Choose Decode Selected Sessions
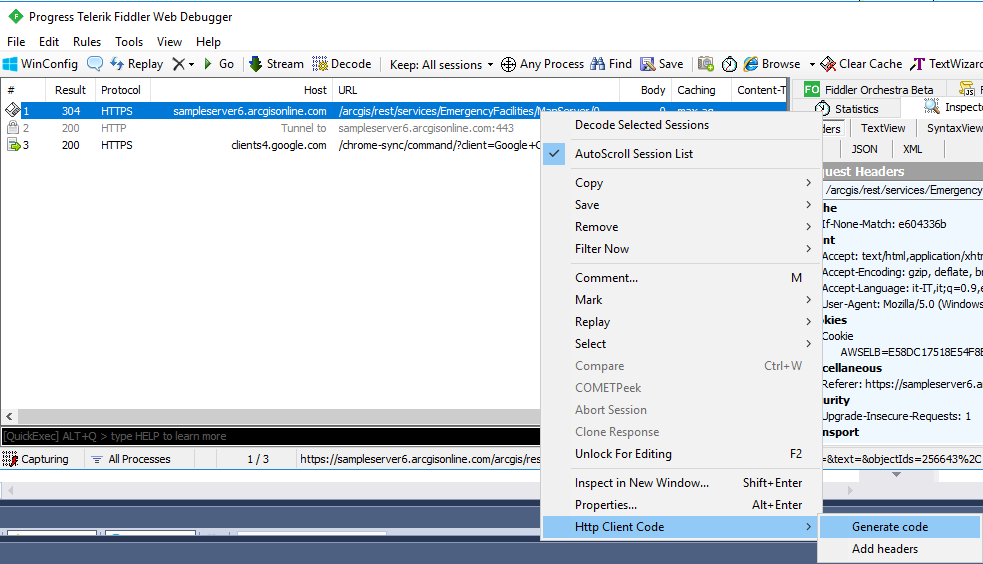The image size is (983, 564). coord(642,125)
